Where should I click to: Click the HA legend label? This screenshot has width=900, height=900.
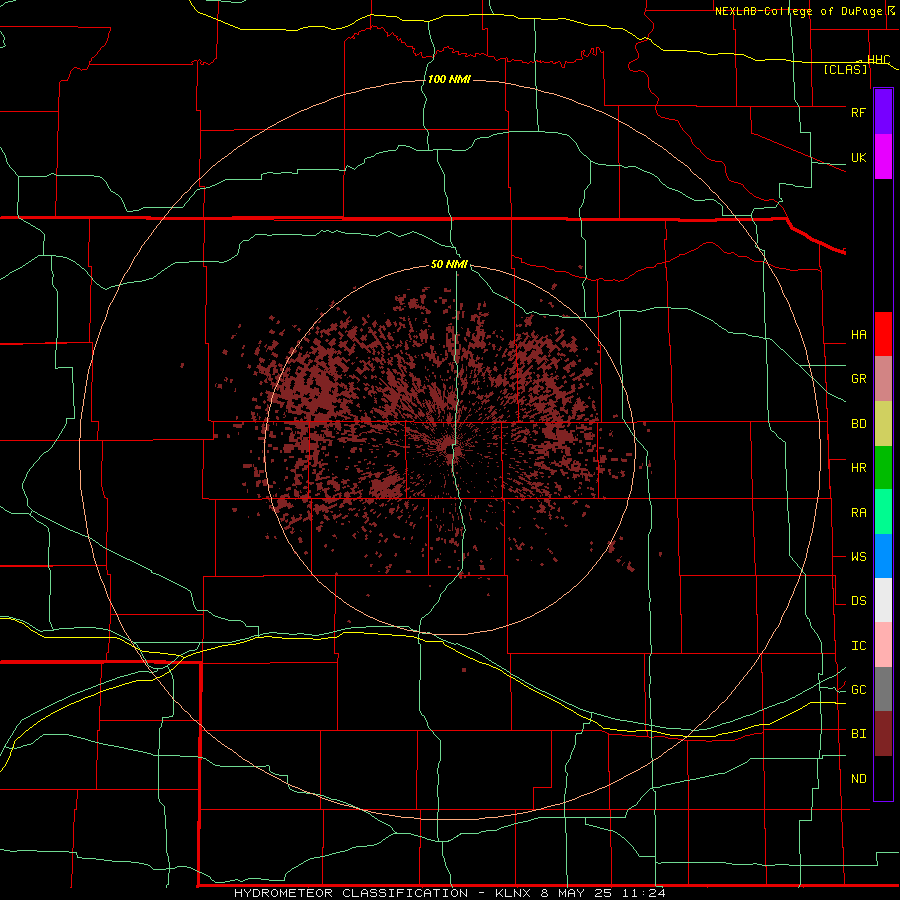tap(858, 334)
